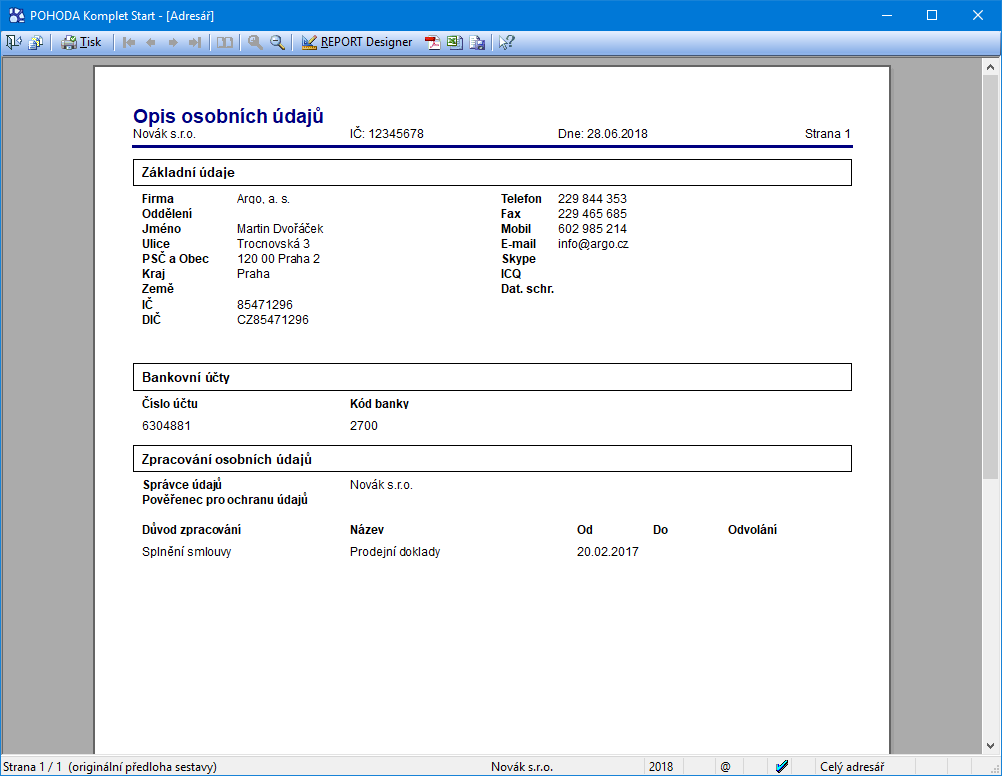
Task: Click 'Strana 1' in the report header
Action: [x=828, y=134]
